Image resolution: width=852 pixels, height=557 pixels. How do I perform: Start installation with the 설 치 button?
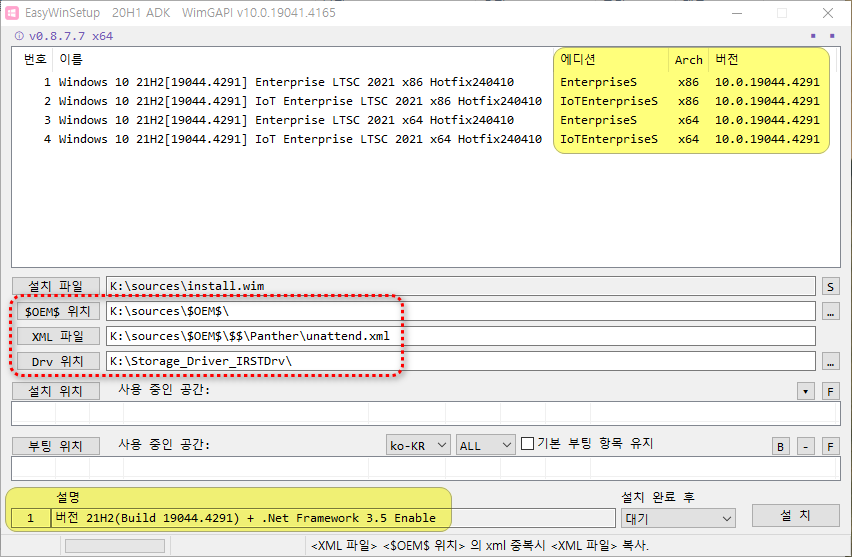click(x=795, y=515)
